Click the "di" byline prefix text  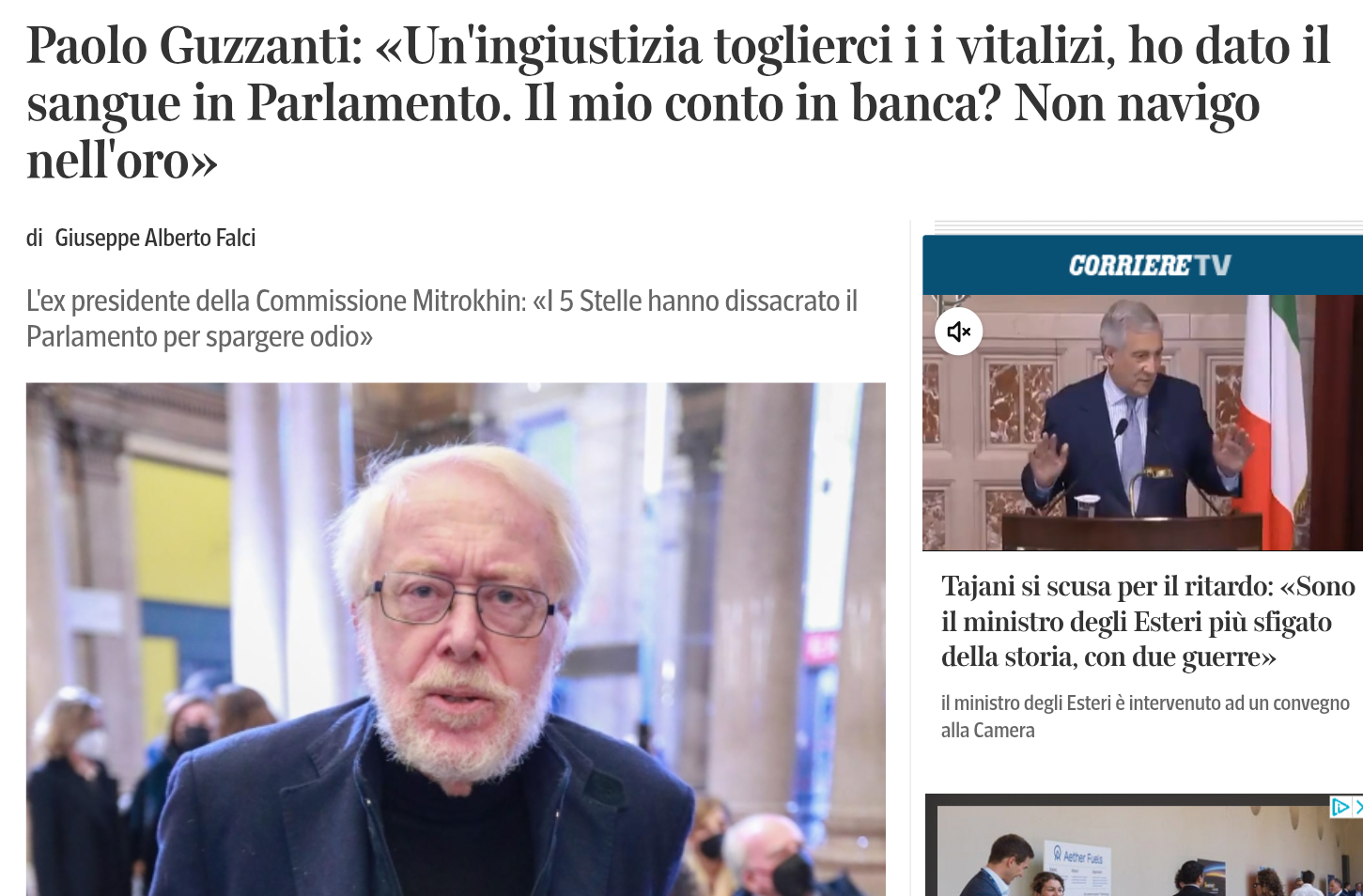(x=35, y=238)
